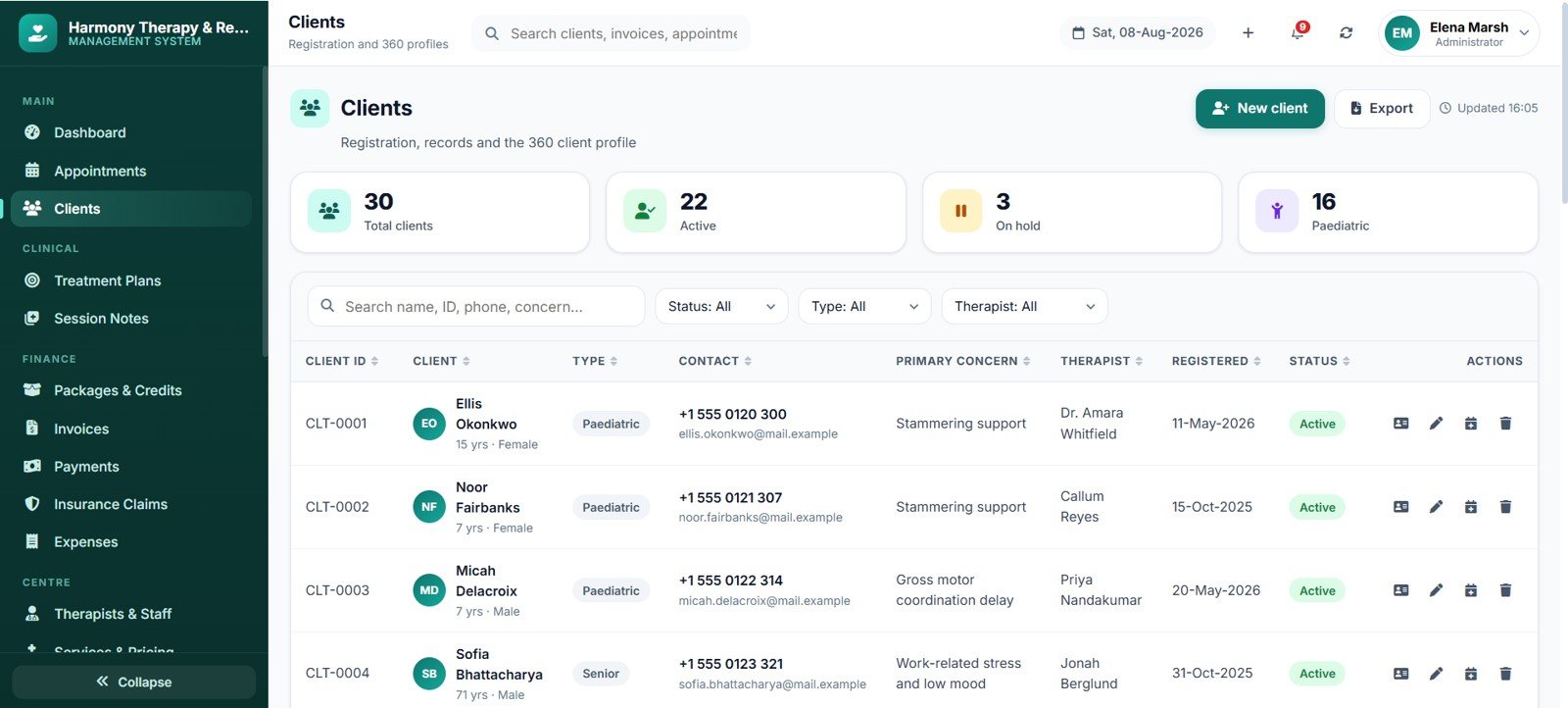Select the Paediatric stat card

(1388, 213)
